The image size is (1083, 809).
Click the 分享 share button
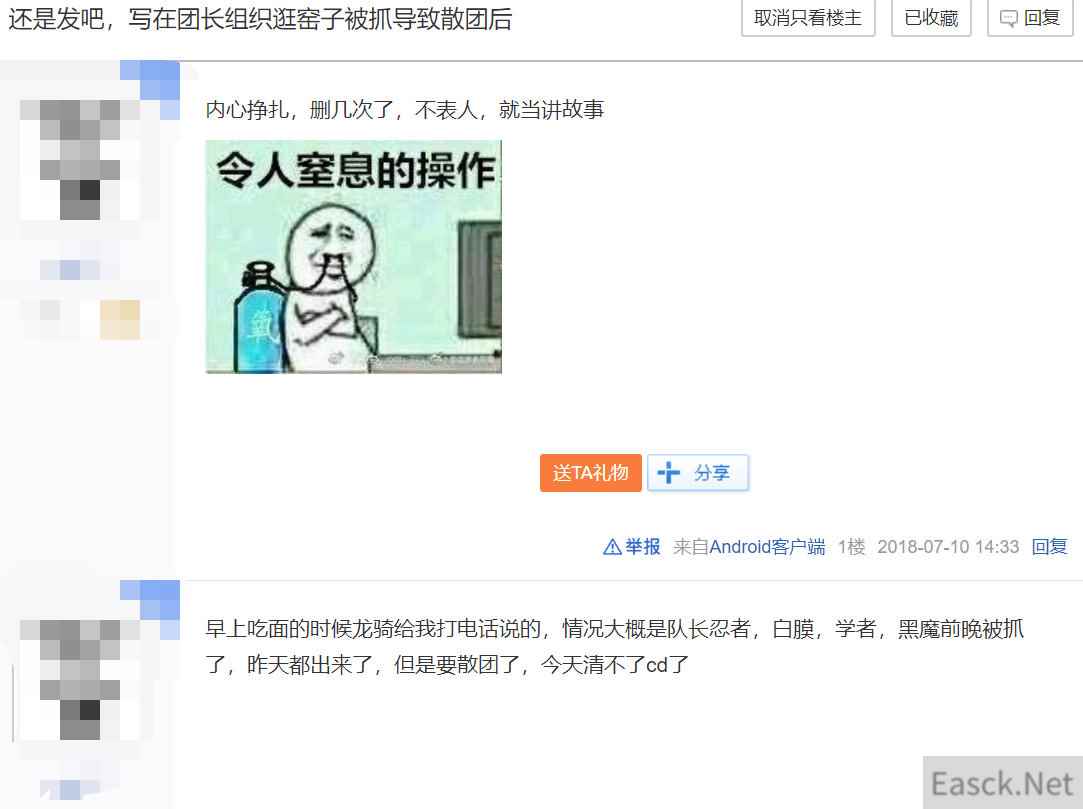click(x=698, y=473)
